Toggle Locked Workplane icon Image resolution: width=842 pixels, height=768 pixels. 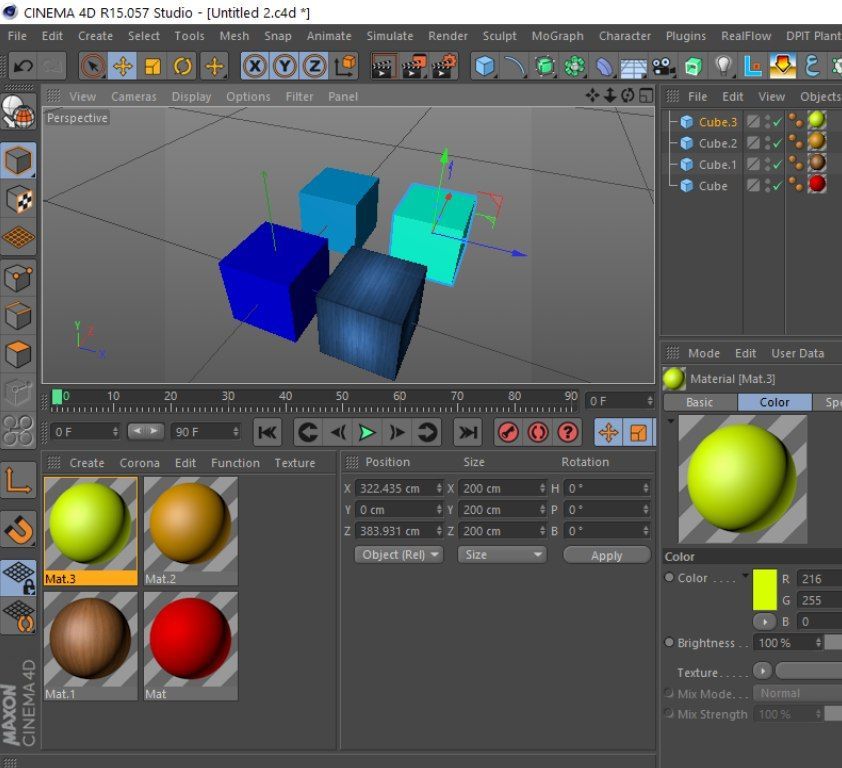[18, 577]
